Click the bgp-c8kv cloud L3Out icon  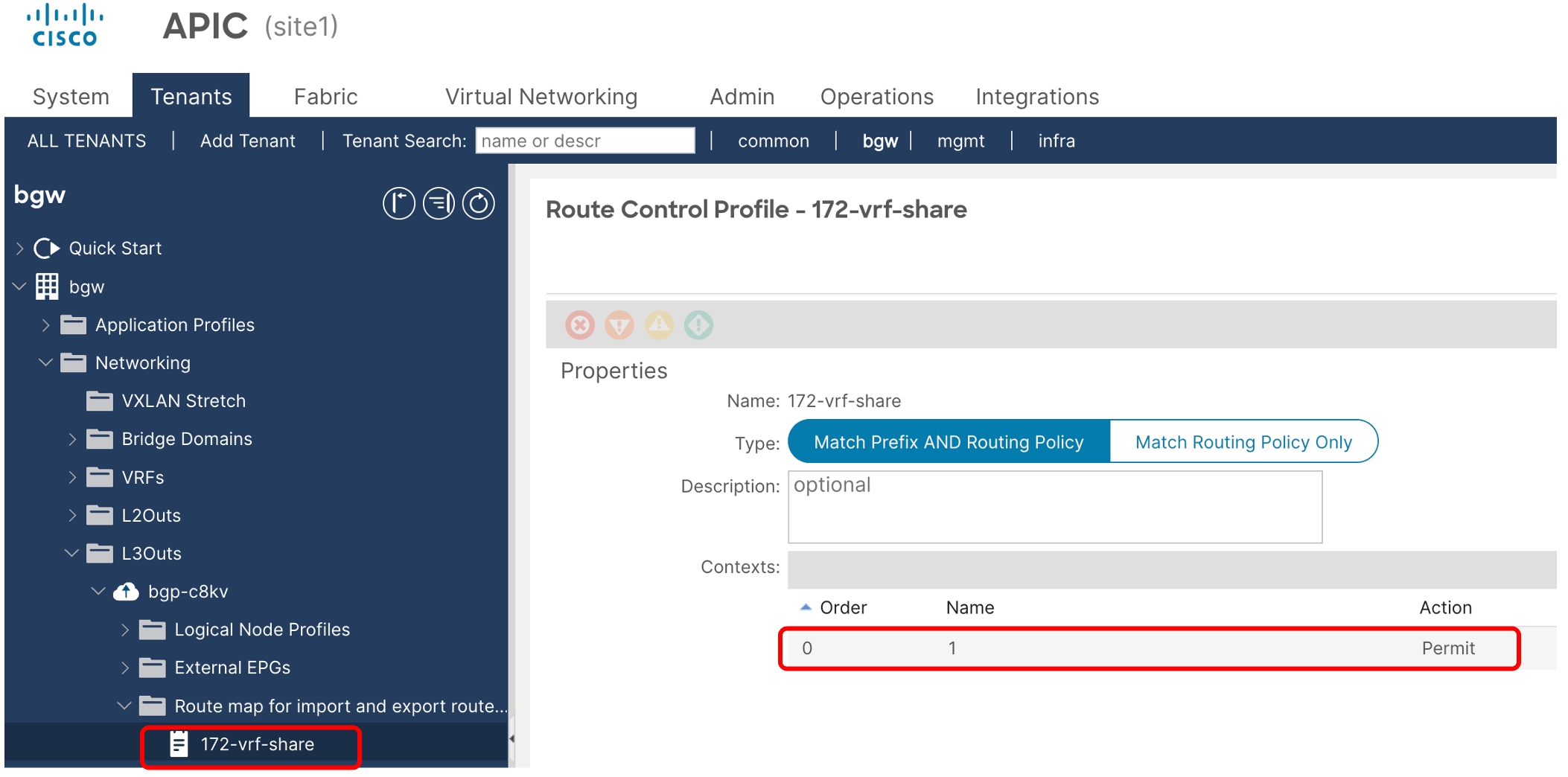coord(126,592)
